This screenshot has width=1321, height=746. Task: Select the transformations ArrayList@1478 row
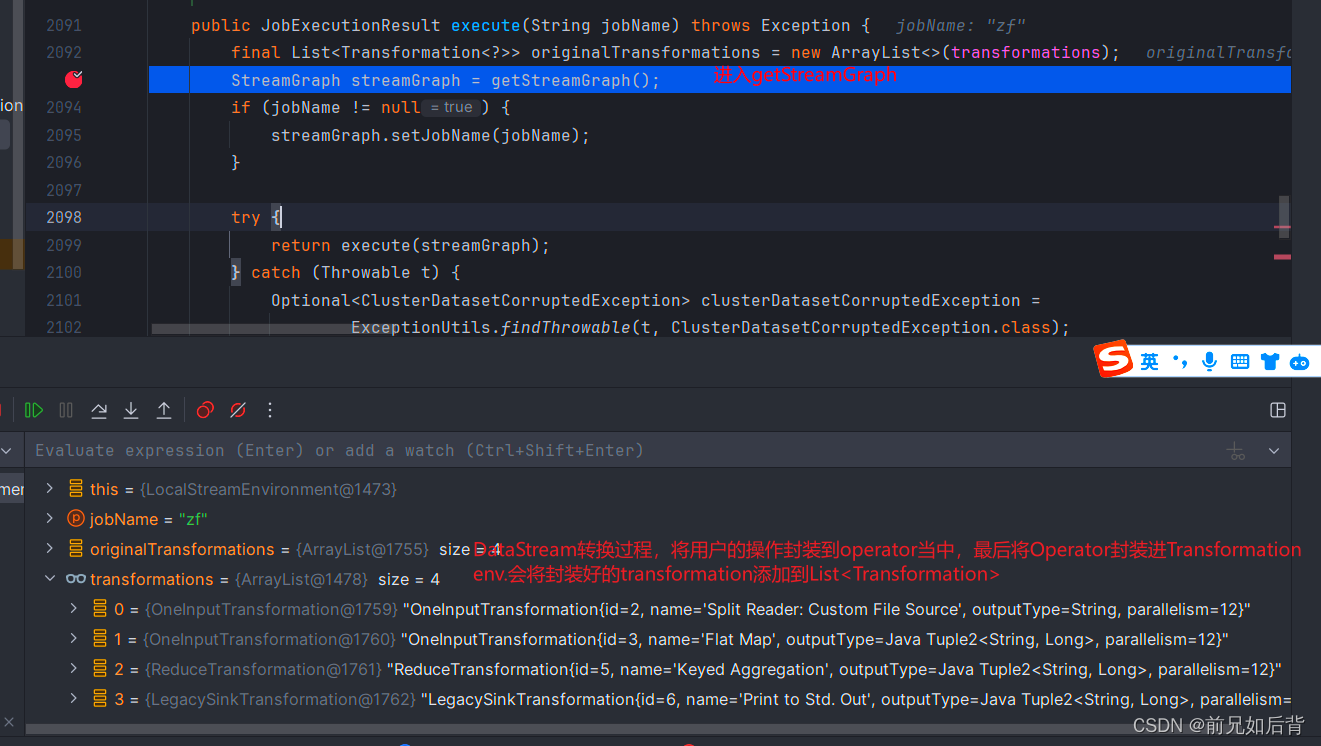pyautogui.click(x=658, y=579)
